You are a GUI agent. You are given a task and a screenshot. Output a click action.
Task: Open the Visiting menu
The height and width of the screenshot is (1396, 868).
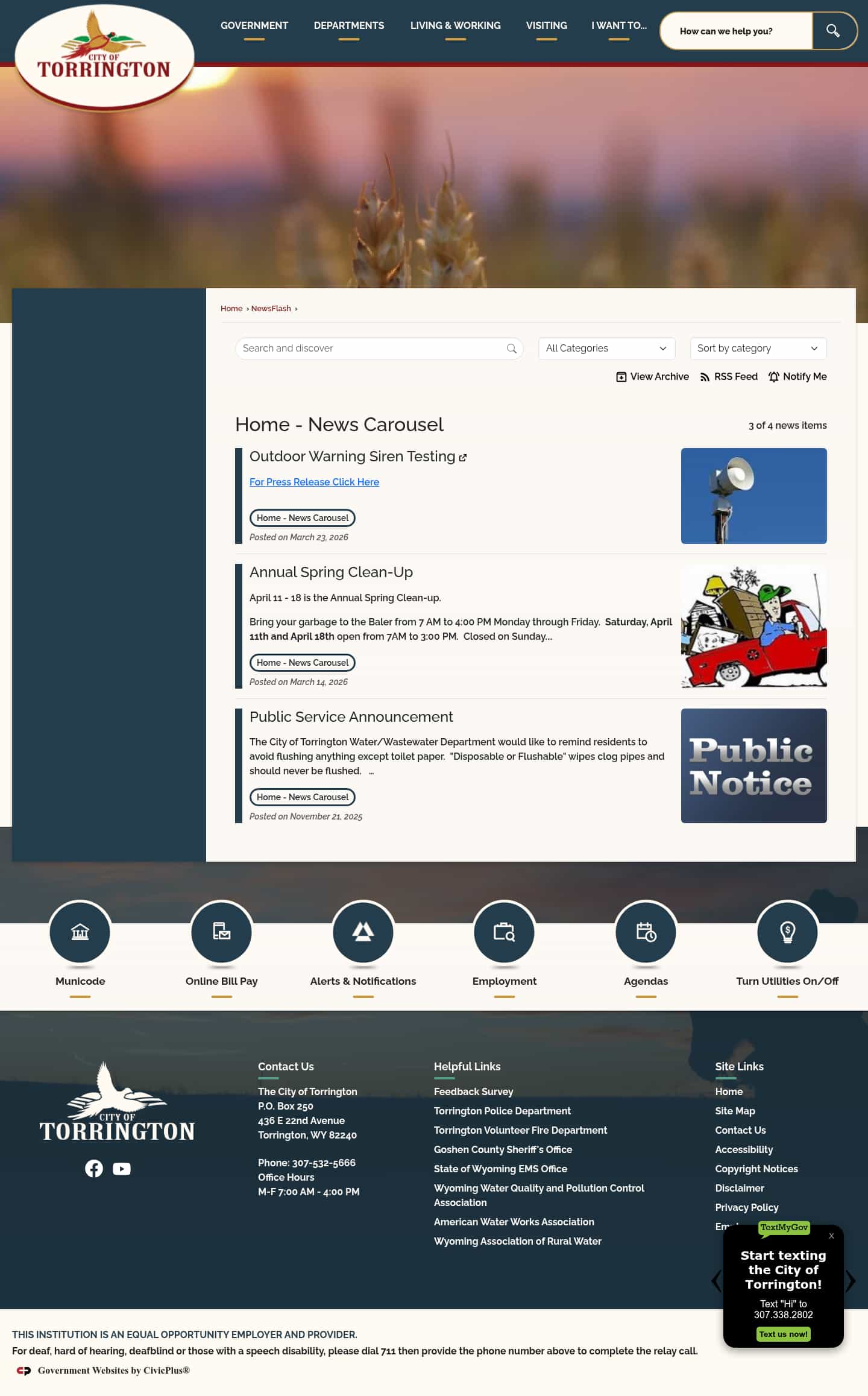(547, 26)
